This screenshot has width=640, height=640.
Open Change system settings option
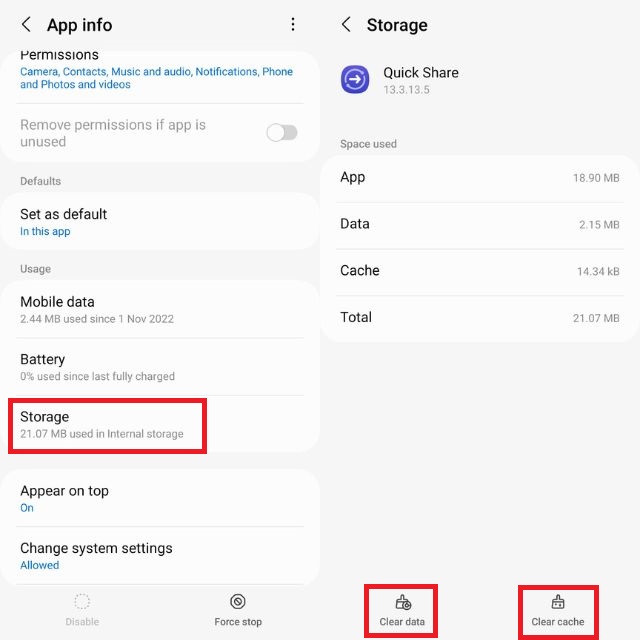tap(160, 556)
